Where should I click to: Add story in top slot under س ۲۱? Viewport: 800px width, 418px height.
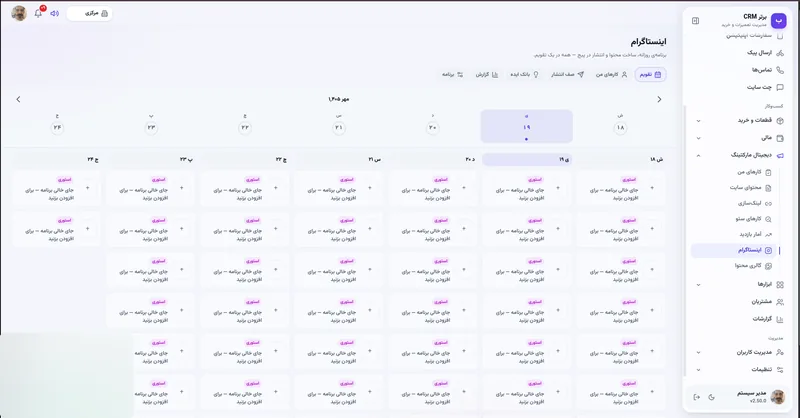tap(370, 188)
